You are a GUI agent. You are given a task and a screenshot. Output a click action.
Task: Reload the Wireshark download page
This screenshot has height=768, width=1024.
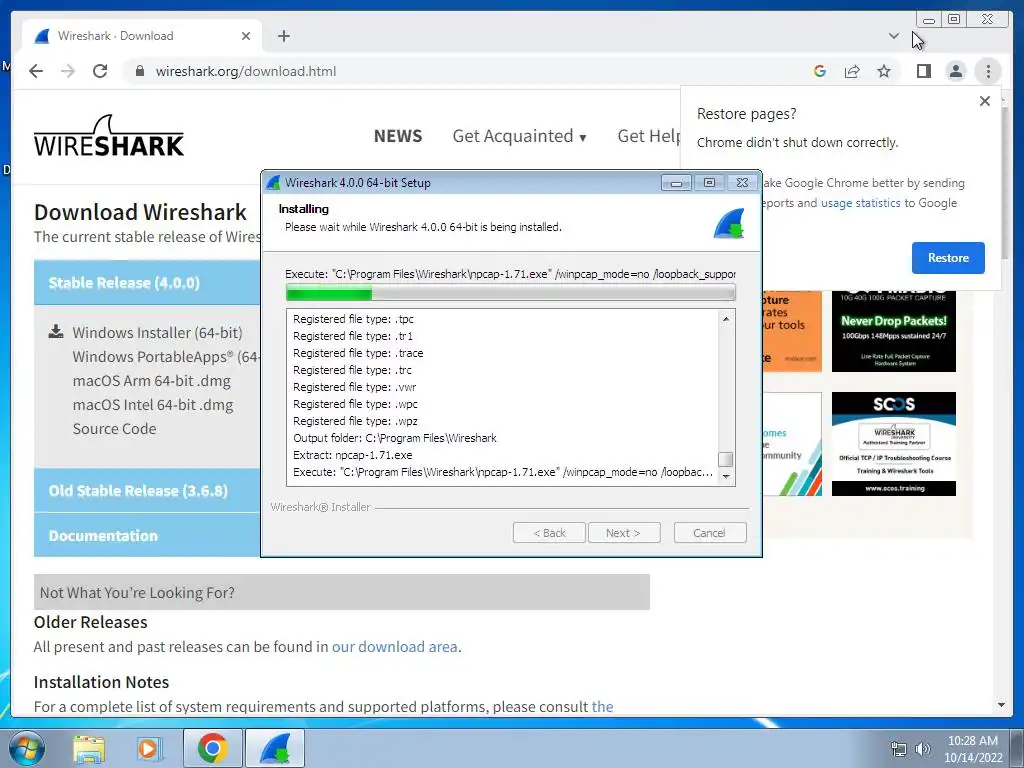pyautogui.click(x=100, y=71)
